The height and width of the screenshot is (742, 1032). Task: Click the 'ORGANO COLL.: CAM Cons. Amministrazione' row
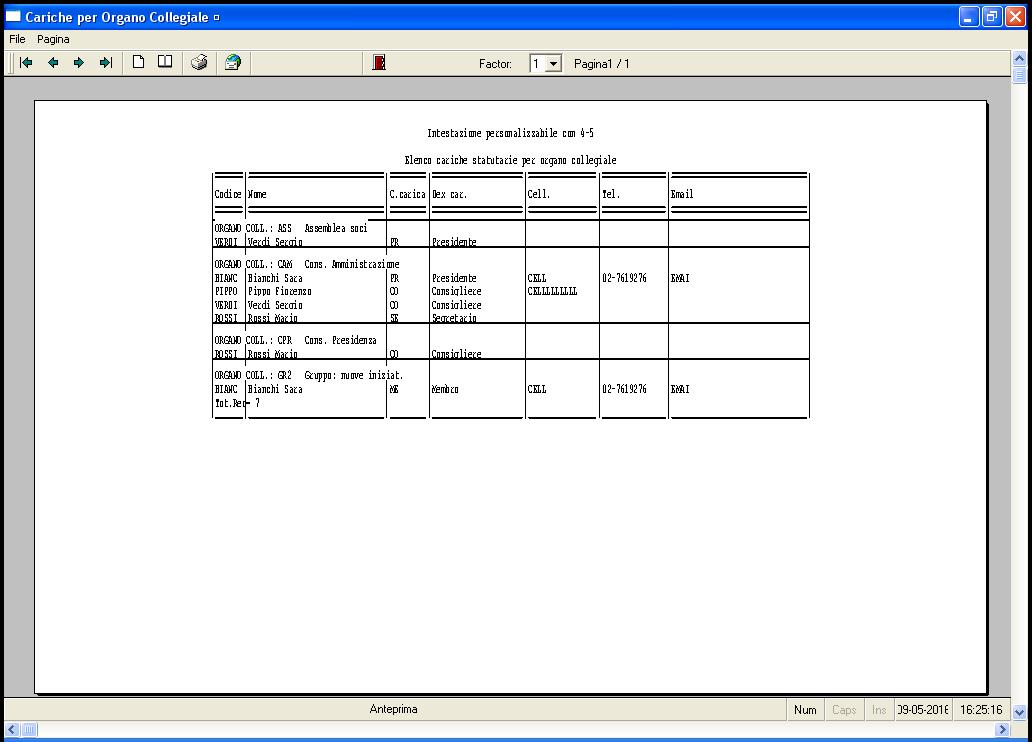(x=307, y=264)
